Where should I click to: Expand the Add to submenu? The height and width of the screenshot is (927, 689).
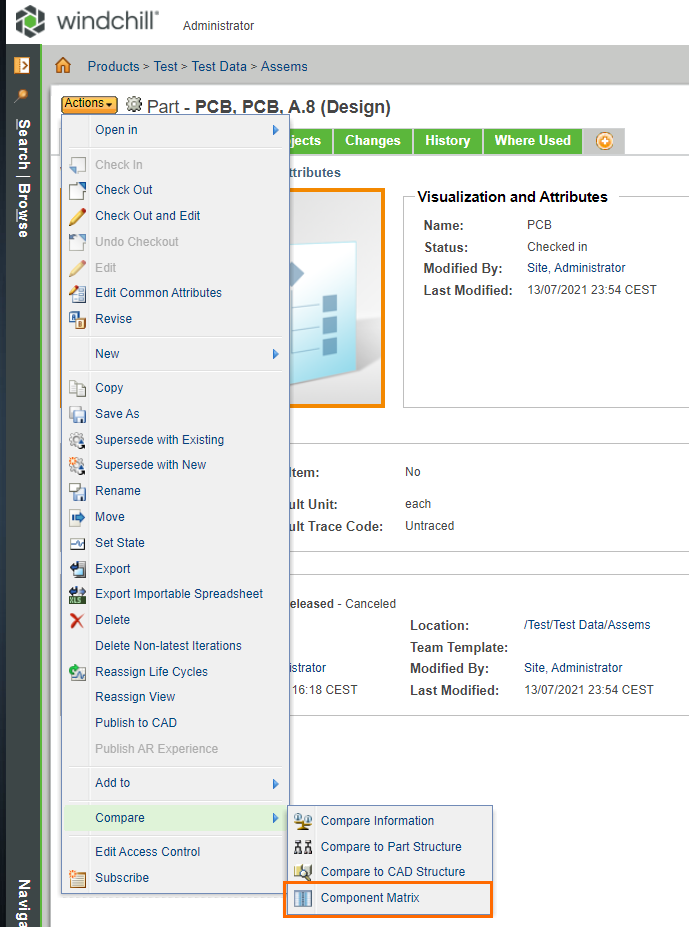click(175, 783)
